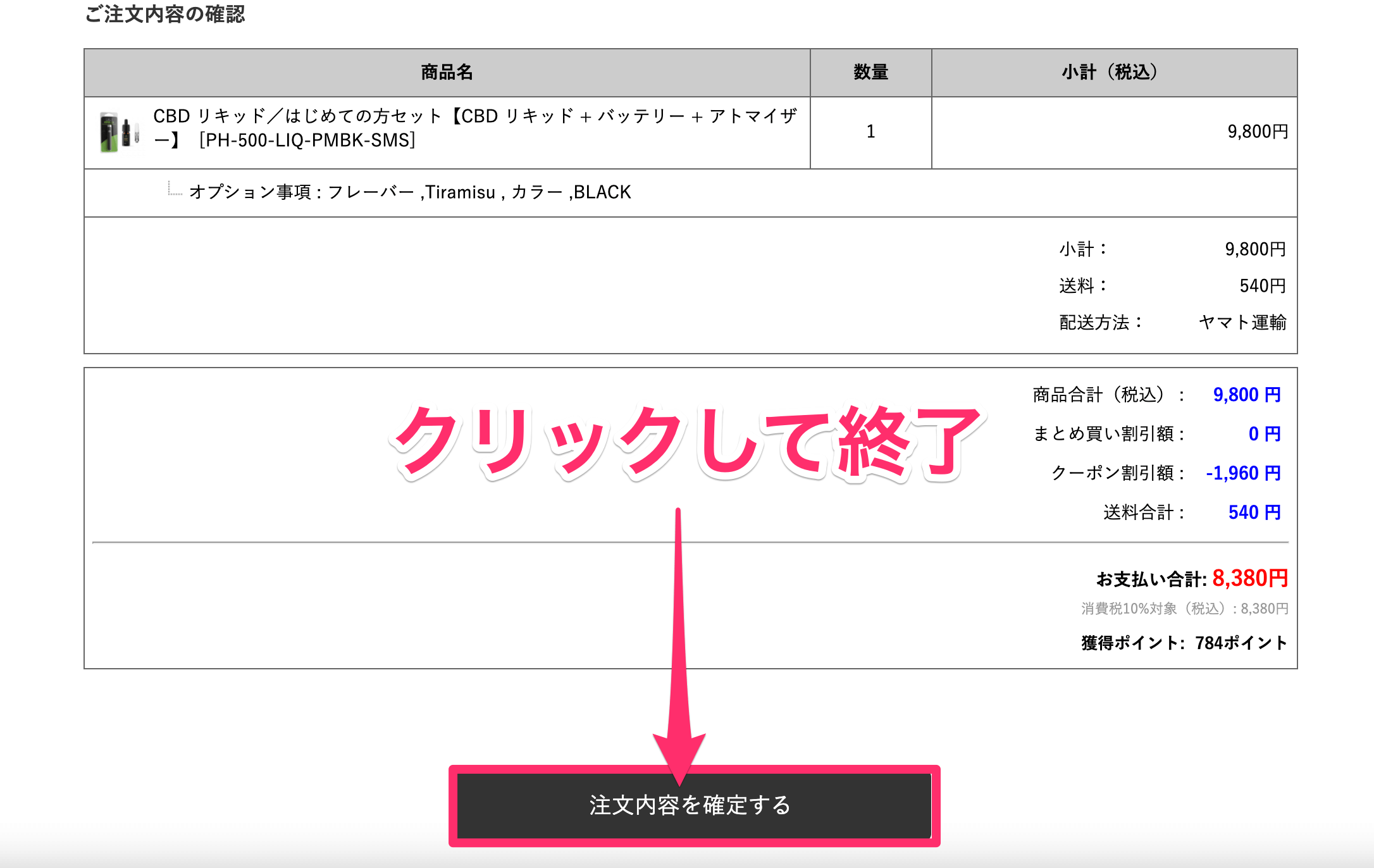Viewport: 1374px width, 868px height.
Task: Select the 数量 column header
Action: click(870, 73)
